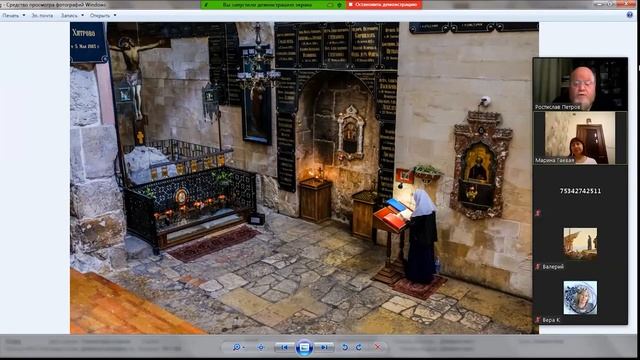Delete the photo with the red X
This screenshot has height=360, width=640.
pos(378,347)
